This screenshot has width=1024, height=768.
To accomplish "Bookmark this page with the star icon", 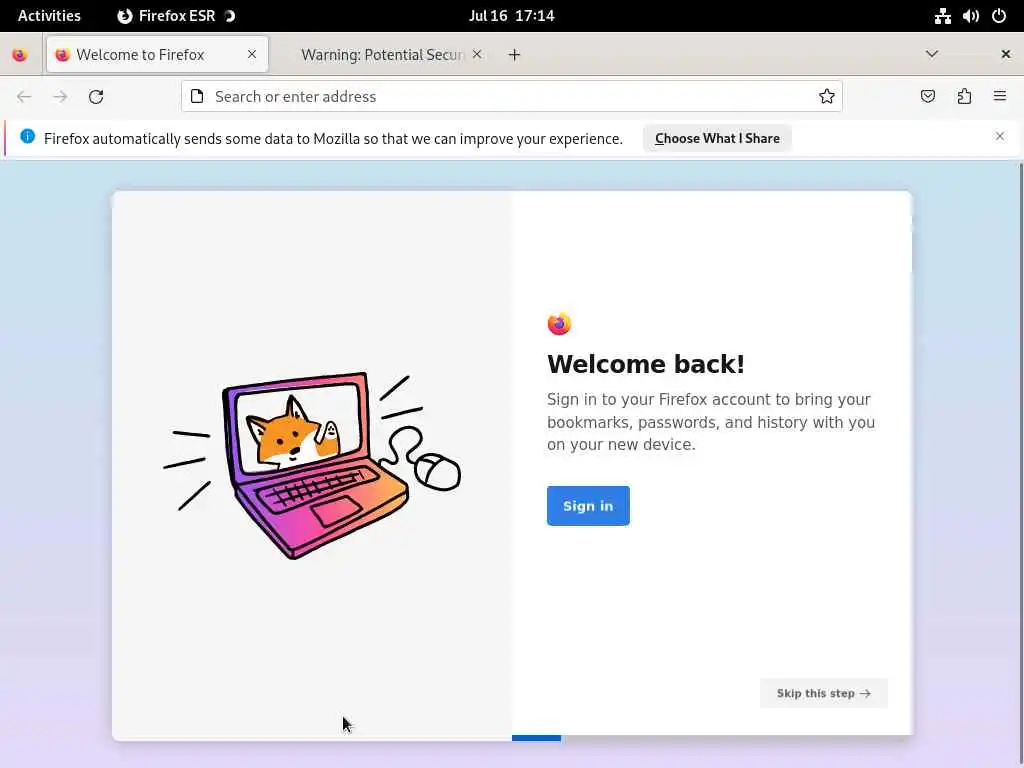I will tap(827, 97).
